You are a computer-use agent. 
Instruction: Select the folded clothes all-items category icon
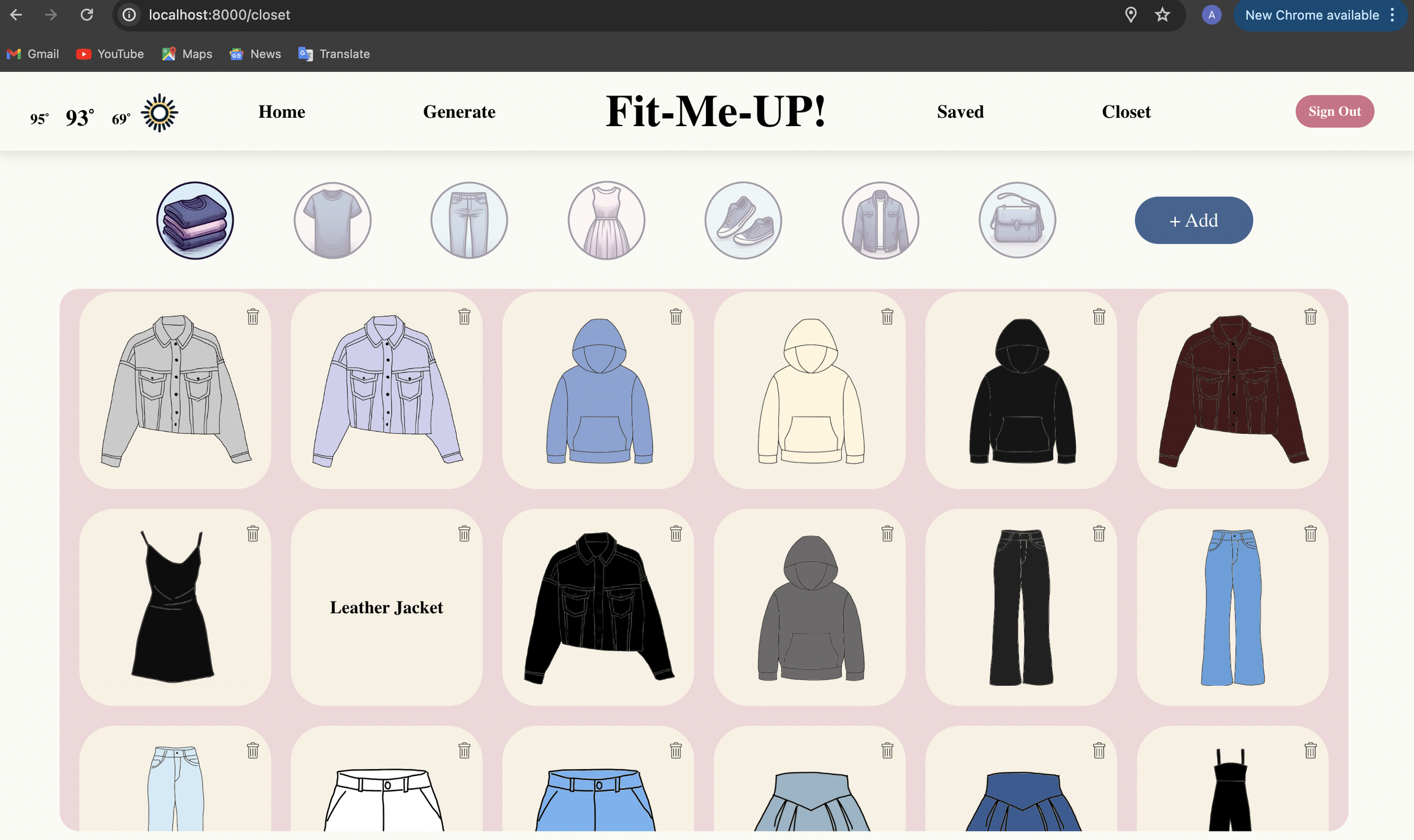[x=195, y=220]
